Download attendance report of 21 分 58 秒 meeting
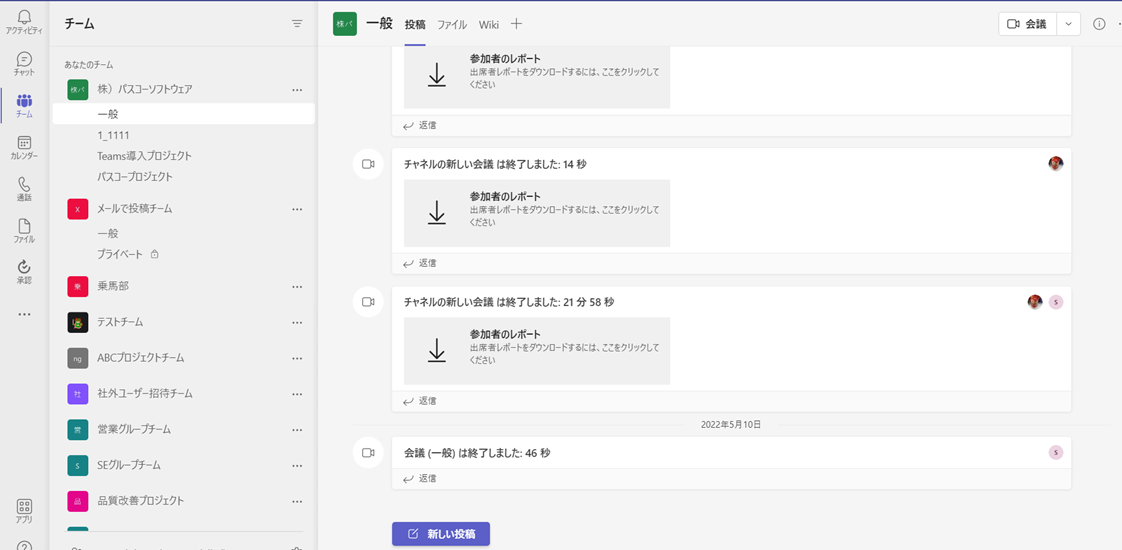1122x550 pixels. coord(436,351)
